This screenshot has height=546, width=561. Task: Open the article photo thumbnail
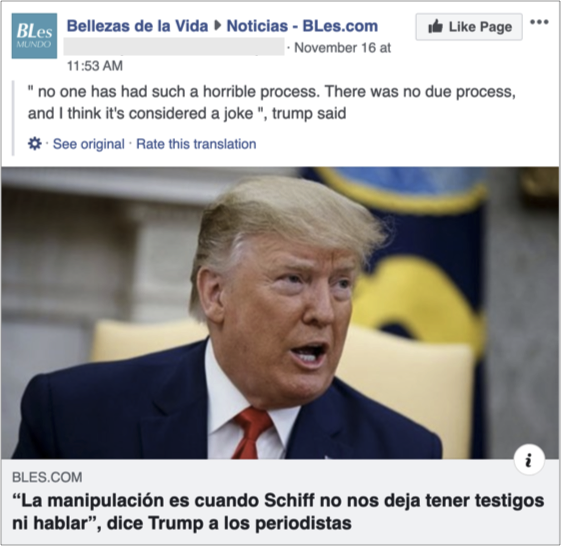tap(280, 313)
